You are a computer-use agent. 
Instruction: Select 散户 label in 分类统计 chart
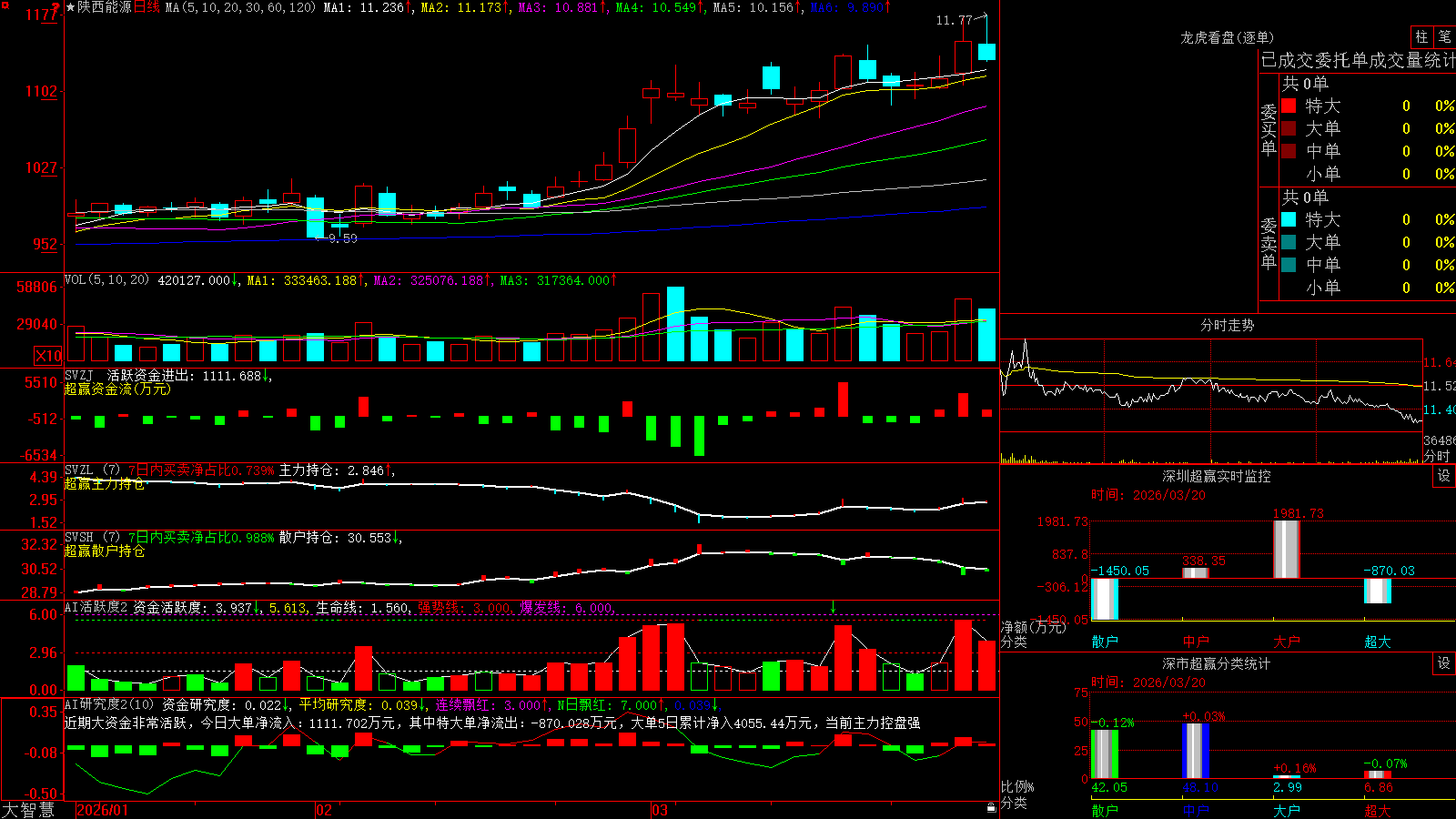(1105, 811)
